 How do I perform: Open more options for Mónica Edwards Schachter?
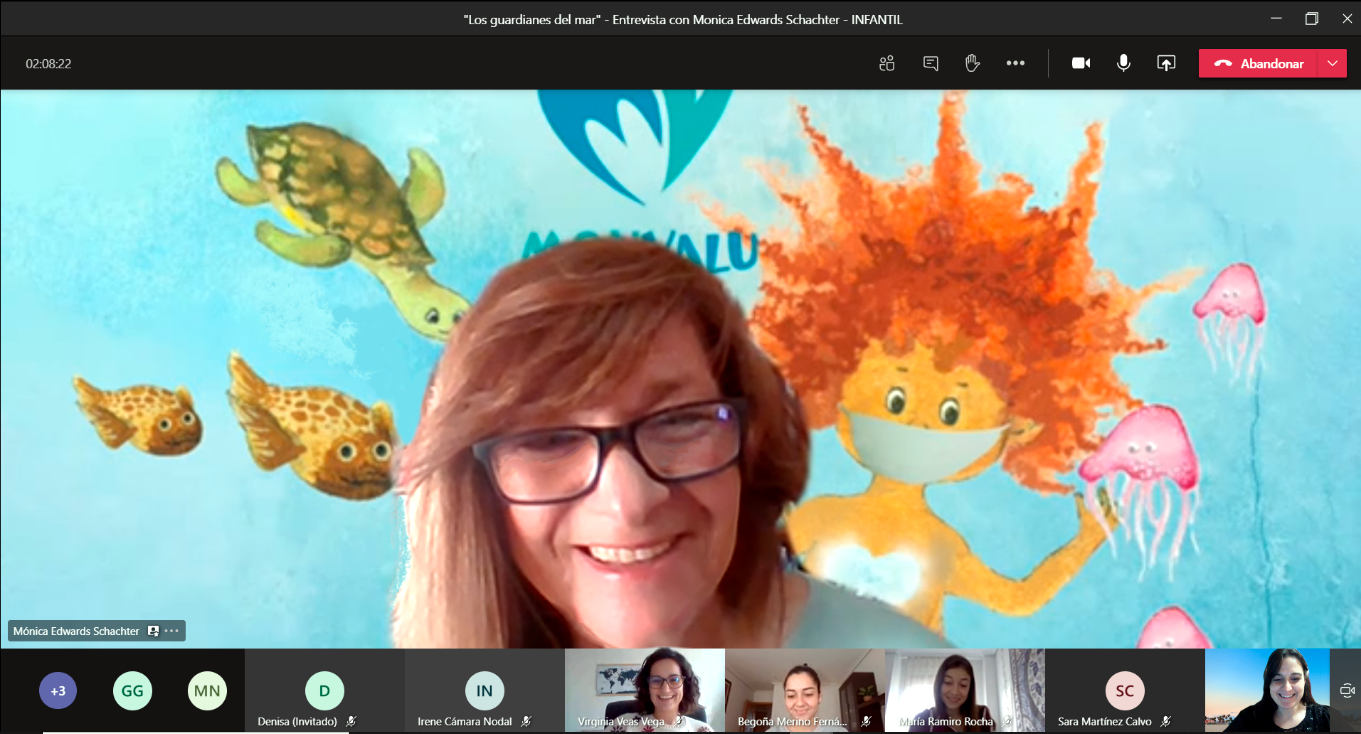point(172,631)
